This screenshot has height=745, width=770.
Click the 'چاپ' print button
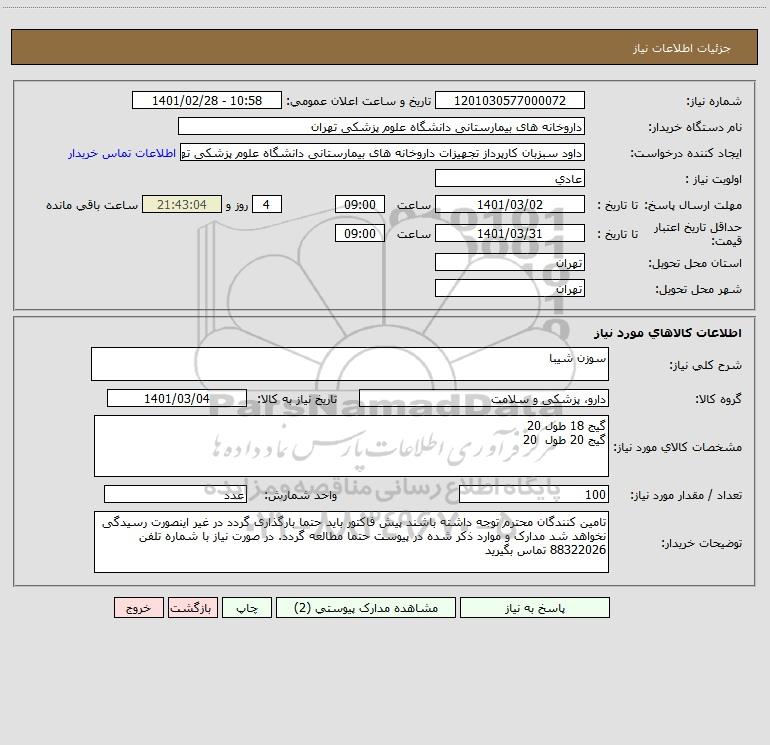click(247, 607)
